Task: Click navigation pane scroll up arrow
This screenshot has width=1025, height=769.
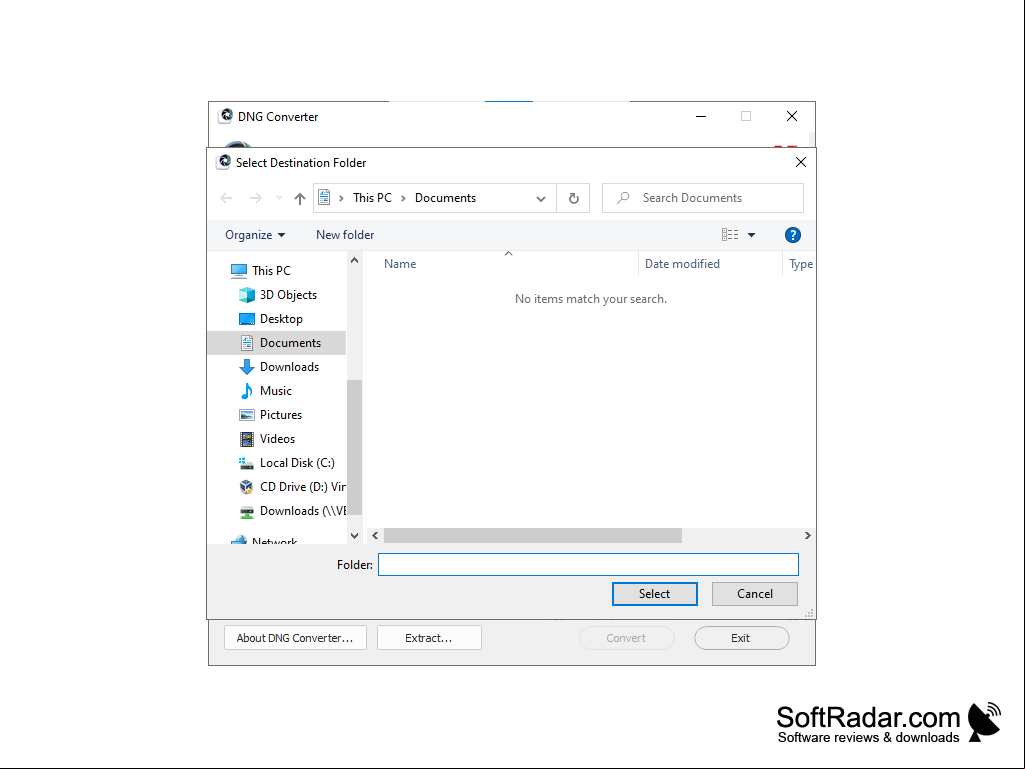Action: [354, 260]
